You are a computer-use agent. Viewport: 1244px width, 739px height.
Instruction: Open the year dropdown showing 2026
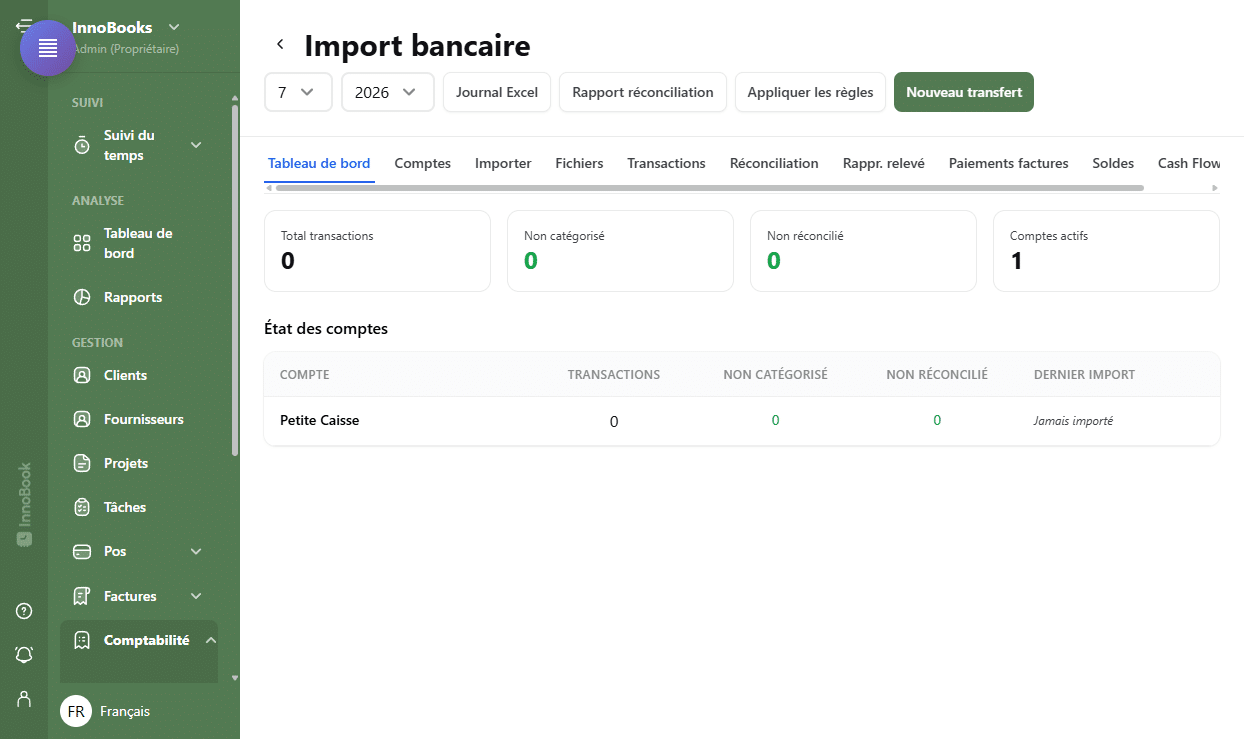pyautogui.click(x=388, y=92)
